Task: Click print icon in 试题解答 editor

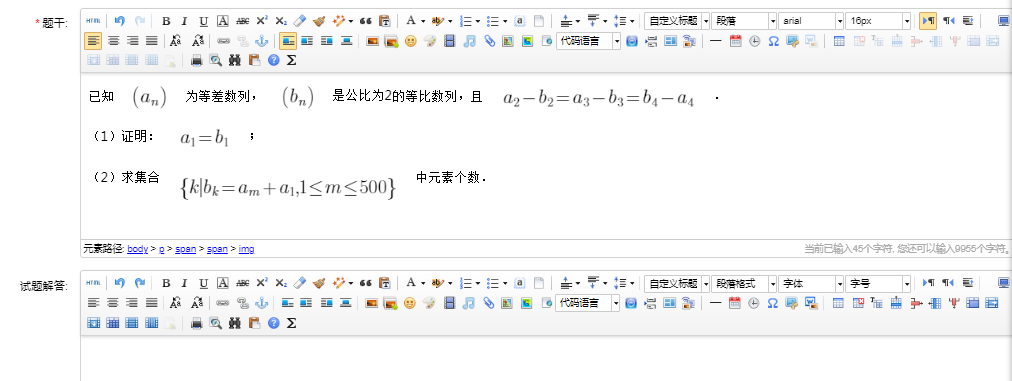Action: pos(197,322)
